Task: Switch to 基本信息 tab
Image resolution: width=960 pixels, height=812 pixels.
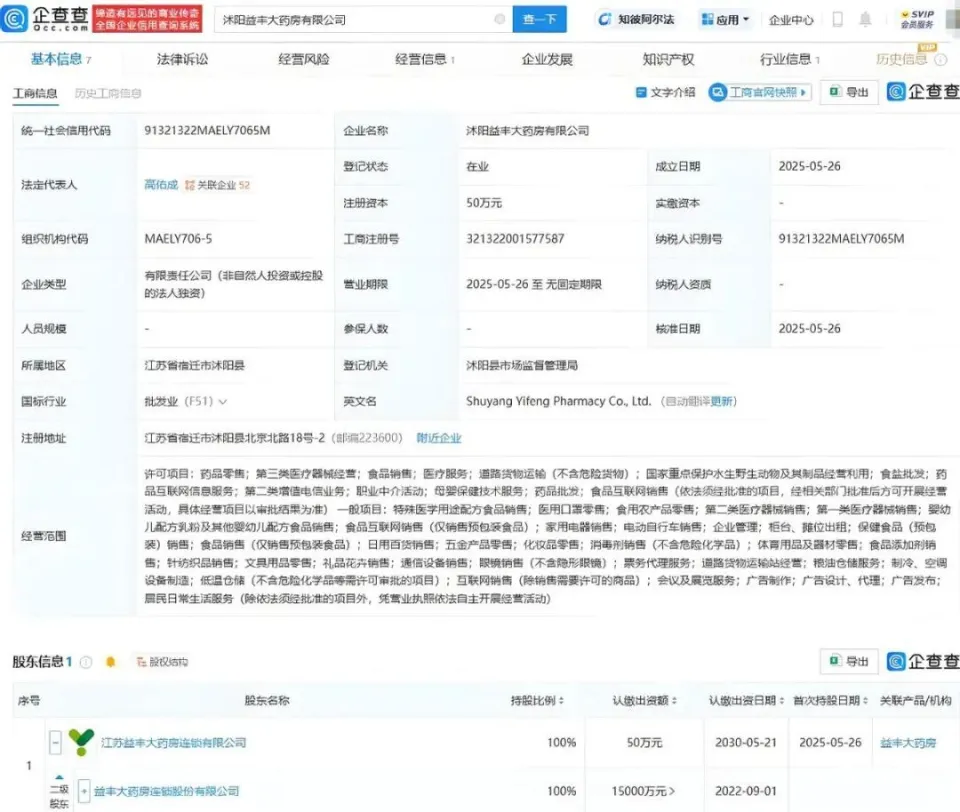Action: click(x=60, y=59)
